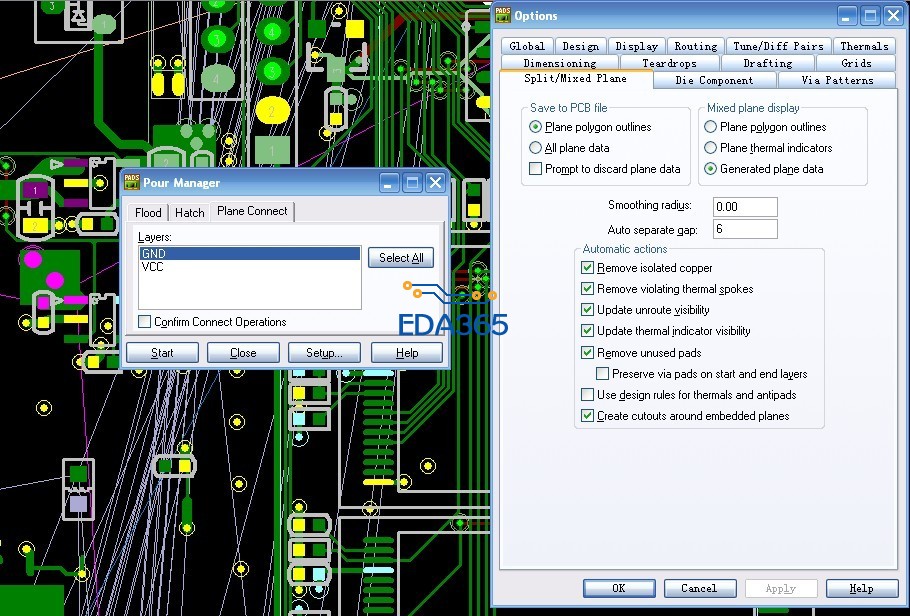Open Setup from Pour Manager

click(x=324, y=353)
